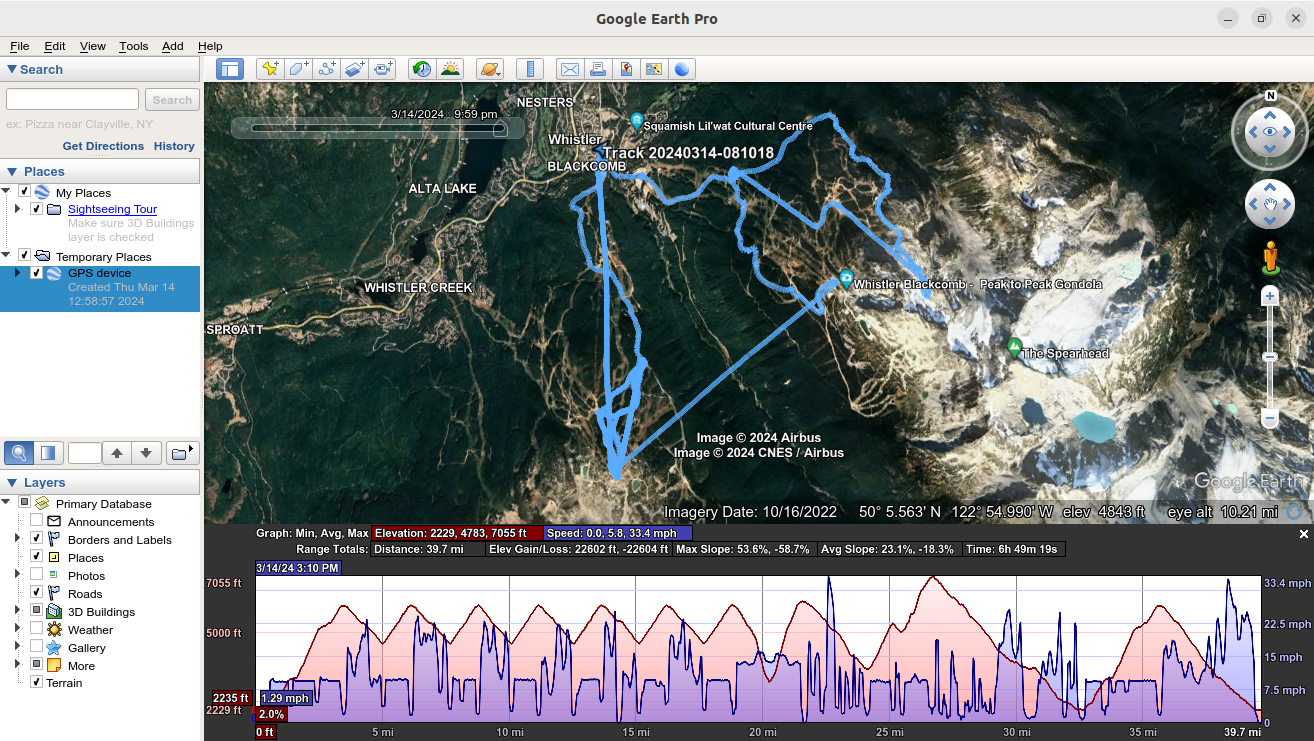Click in the search input field
This screenshot has height=741, width=1314.
coord(72,99)
